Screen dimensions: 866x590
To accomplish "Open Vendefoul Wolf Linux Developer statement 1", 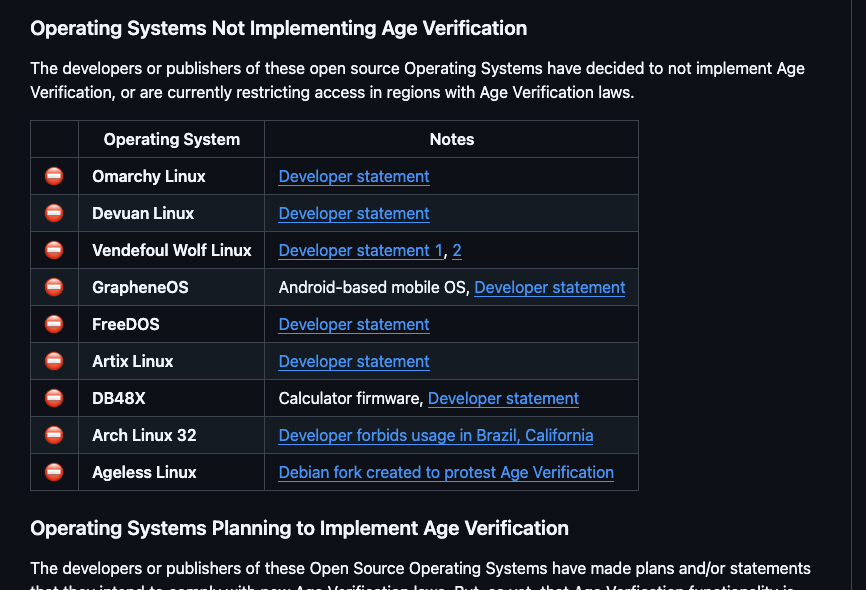I will click(x=361, y=250).
